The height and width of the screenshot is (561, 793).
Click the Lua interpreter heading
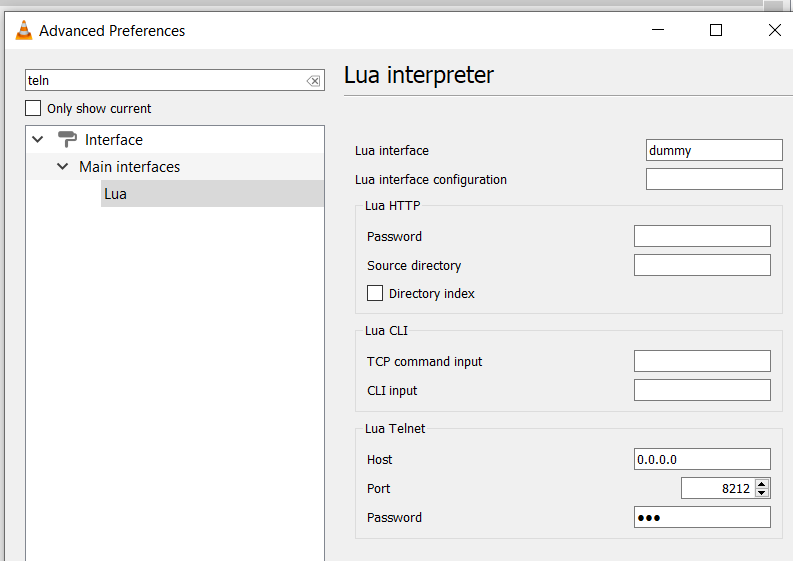pyautogui.click(x=419, y=75)
